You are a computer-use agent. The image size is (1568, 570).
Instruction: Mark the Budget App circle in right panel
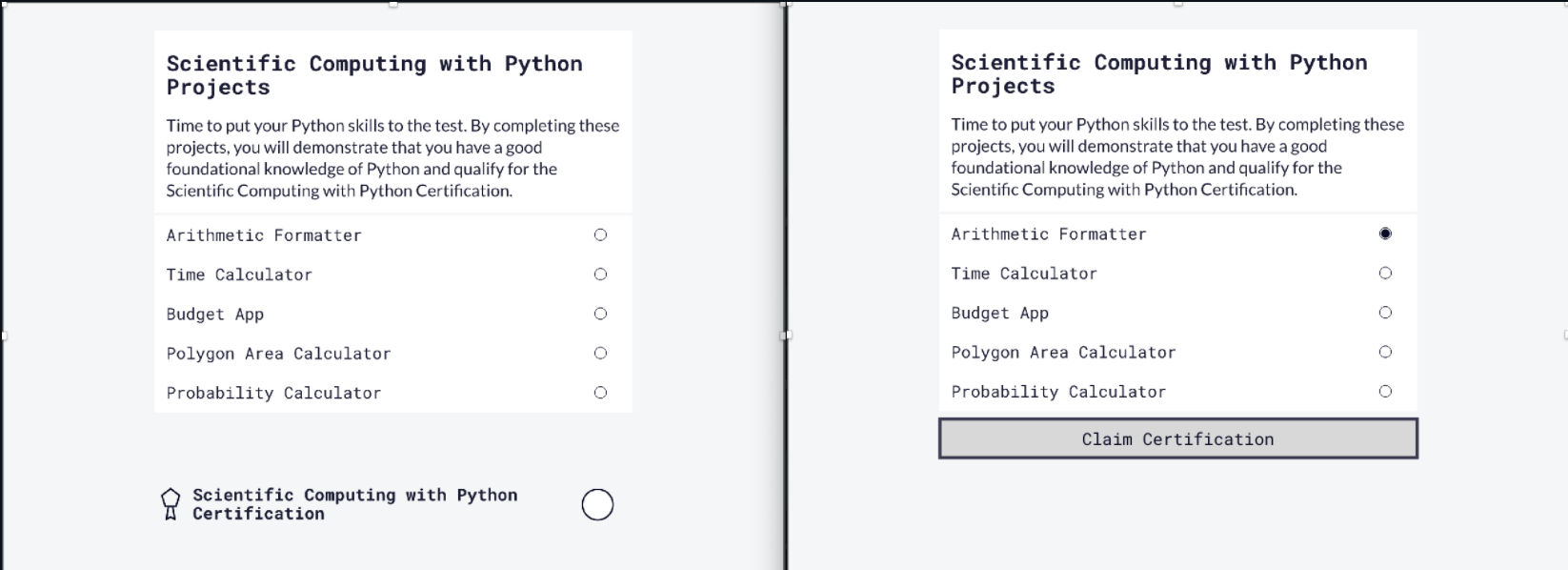click(1385, 313)
